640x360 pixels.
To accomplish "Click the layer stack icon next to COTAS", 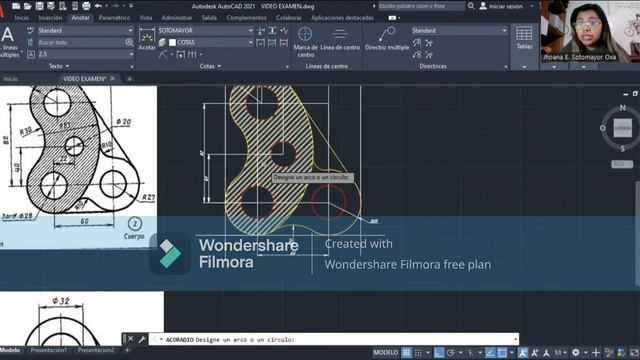I will coord(162,42).
